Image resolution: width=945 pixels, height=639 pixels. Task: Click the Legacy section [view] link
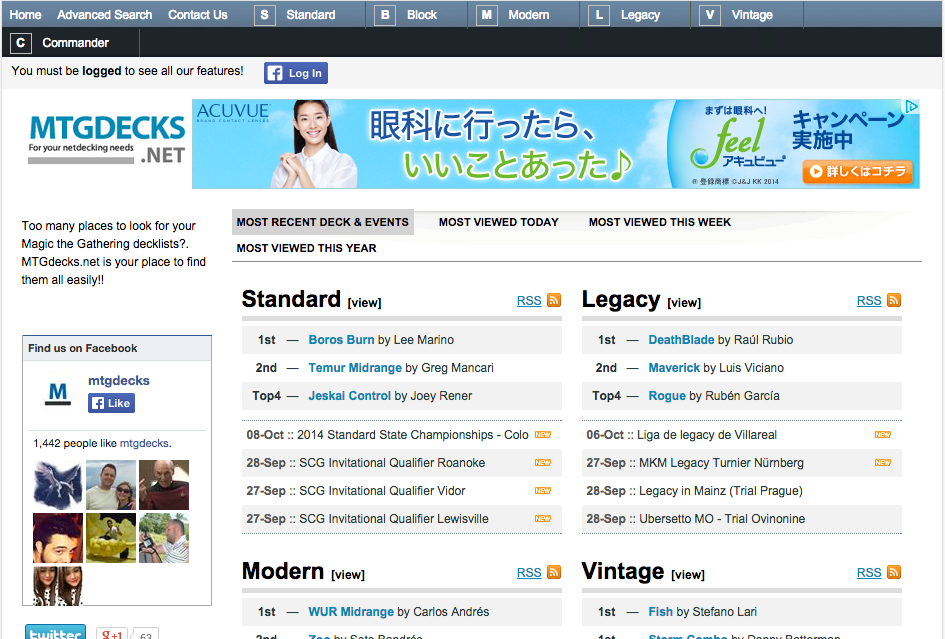(684, 303)
